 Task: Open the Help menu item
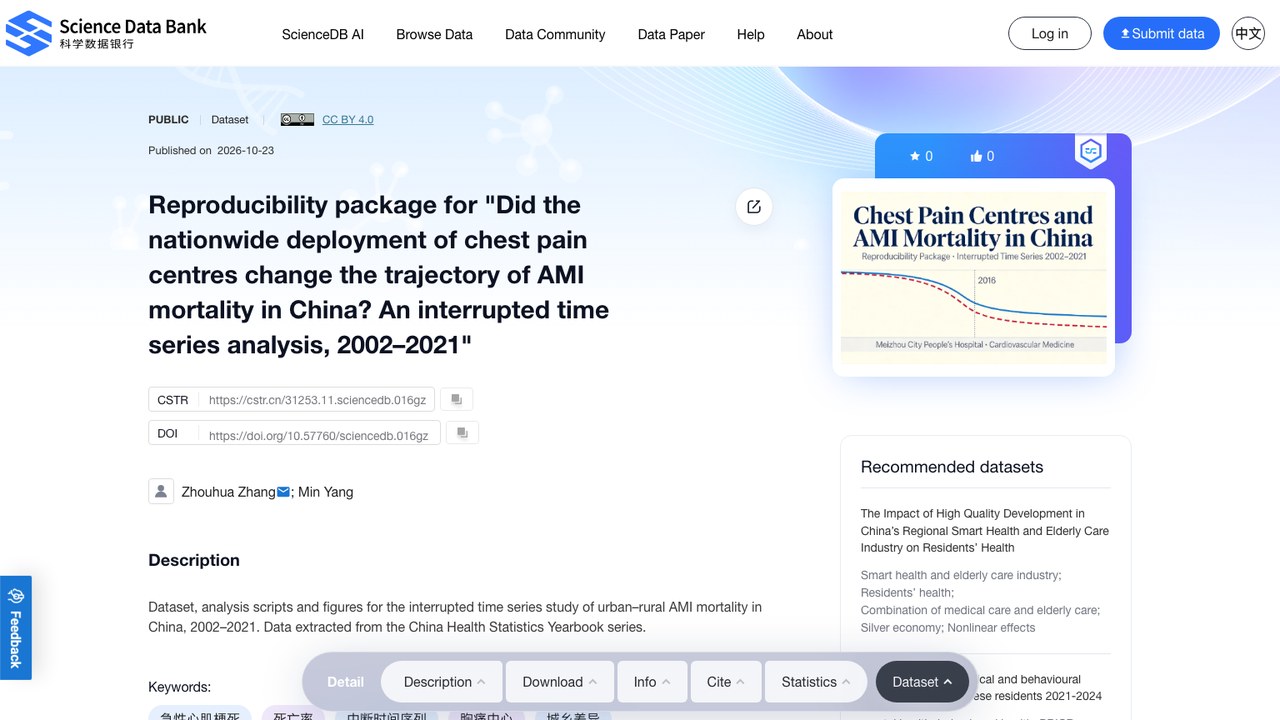751,34
